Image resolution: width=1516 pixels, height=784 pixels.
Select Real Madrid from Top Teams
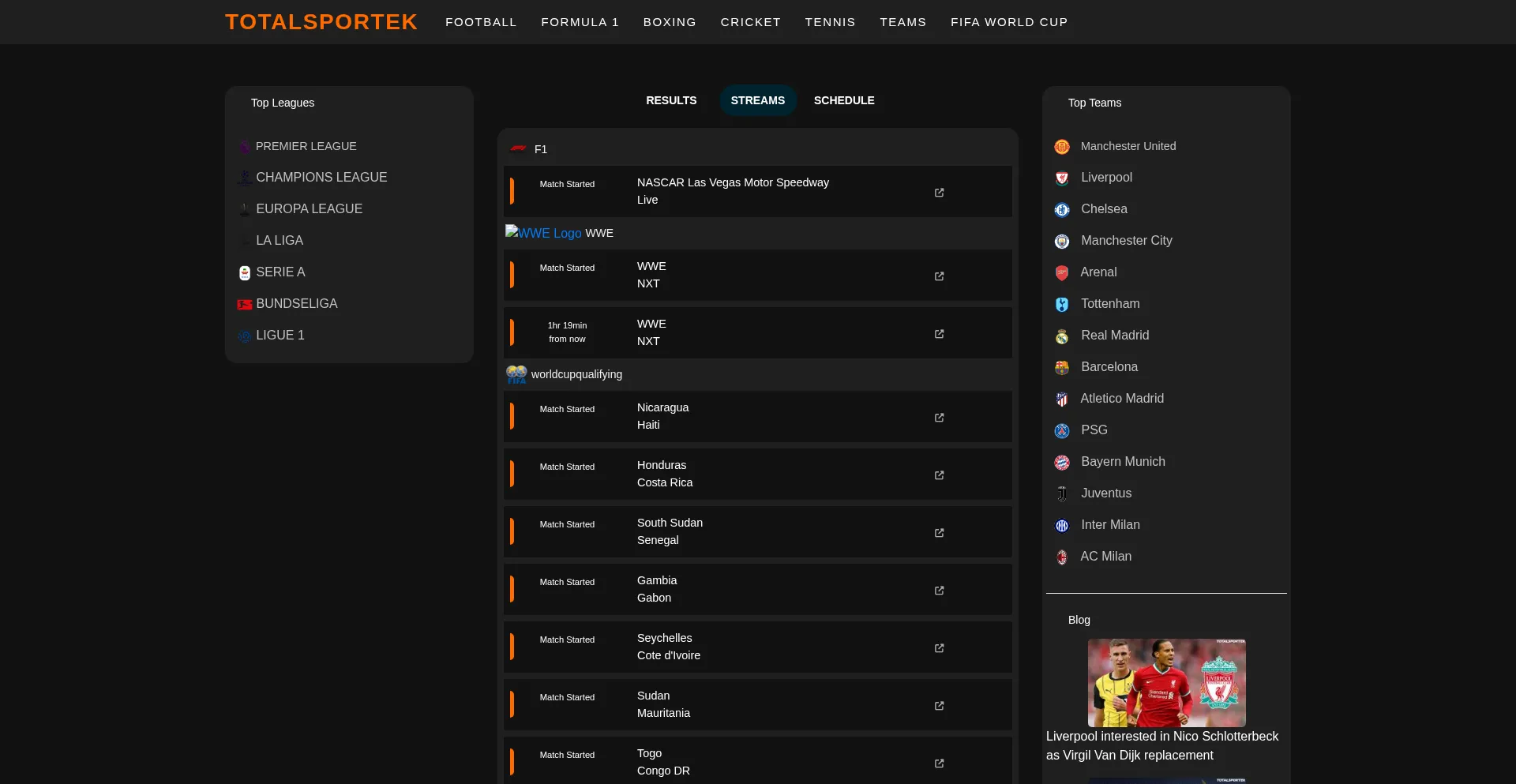(1114, 336)
